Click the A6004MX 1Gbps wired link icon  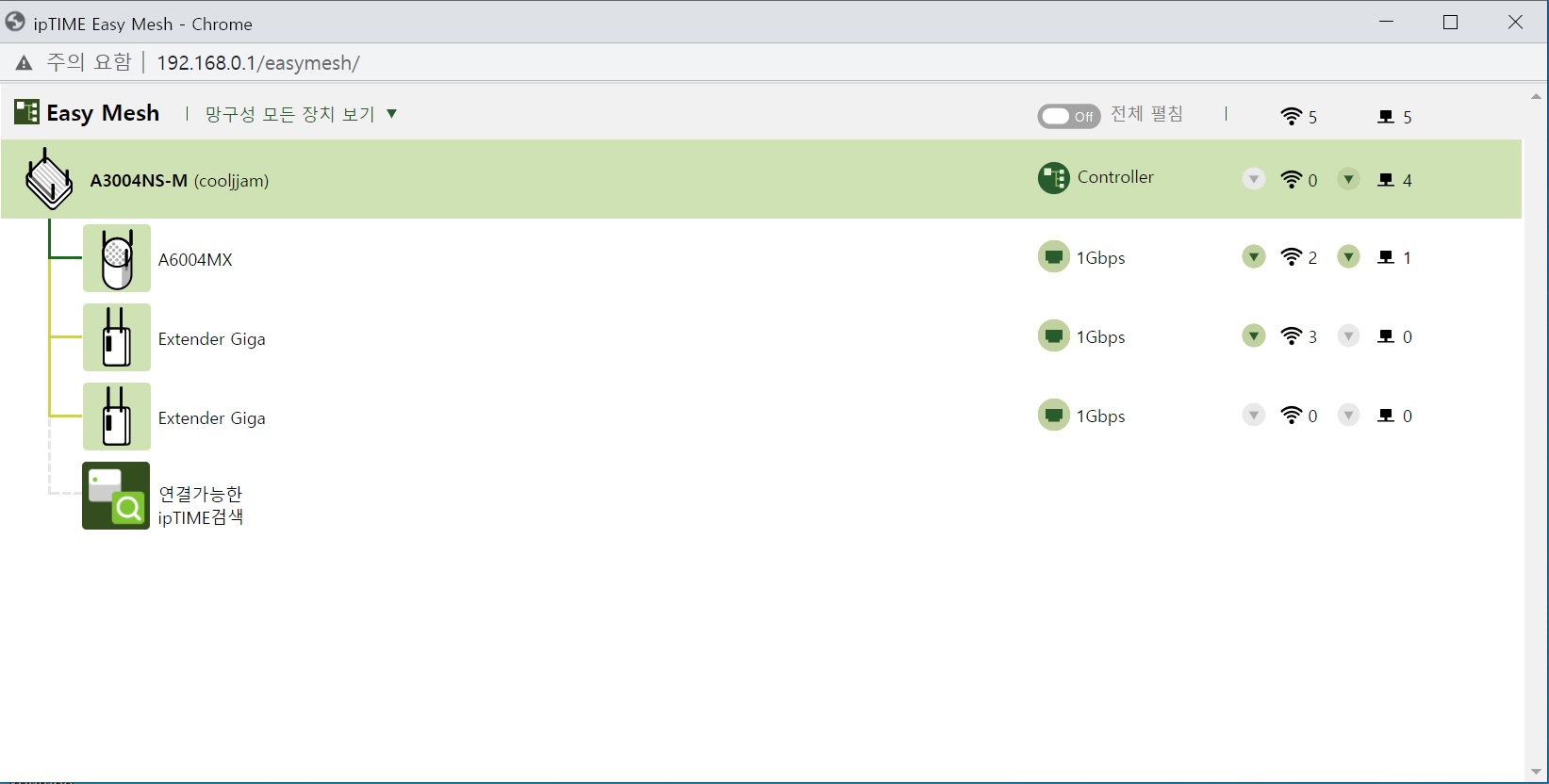[1053, 257]
